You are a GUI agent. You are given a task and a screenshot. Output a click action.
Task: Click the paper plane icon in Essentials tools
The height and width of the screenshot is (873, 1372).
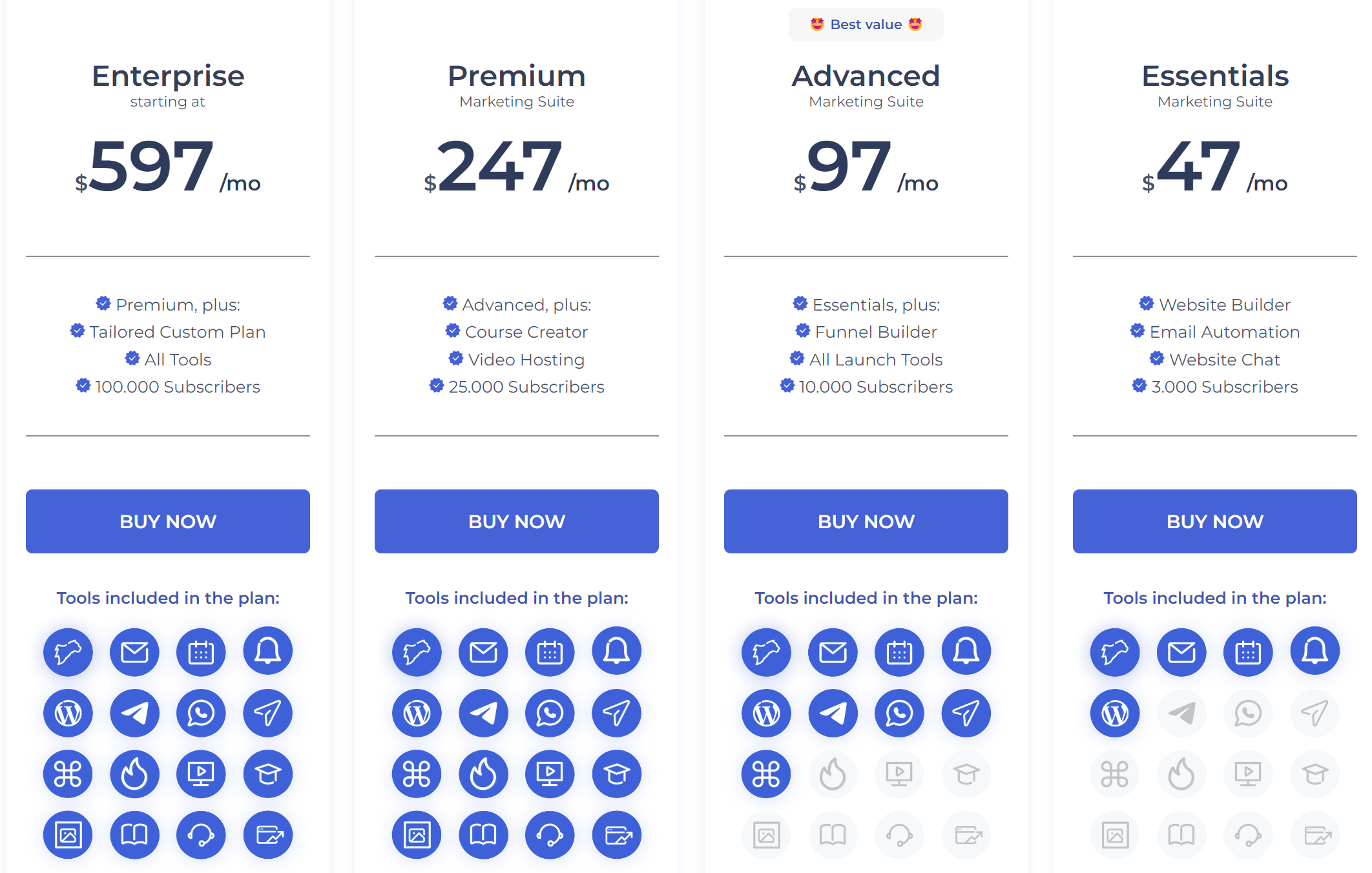[x=1315, y=713]
